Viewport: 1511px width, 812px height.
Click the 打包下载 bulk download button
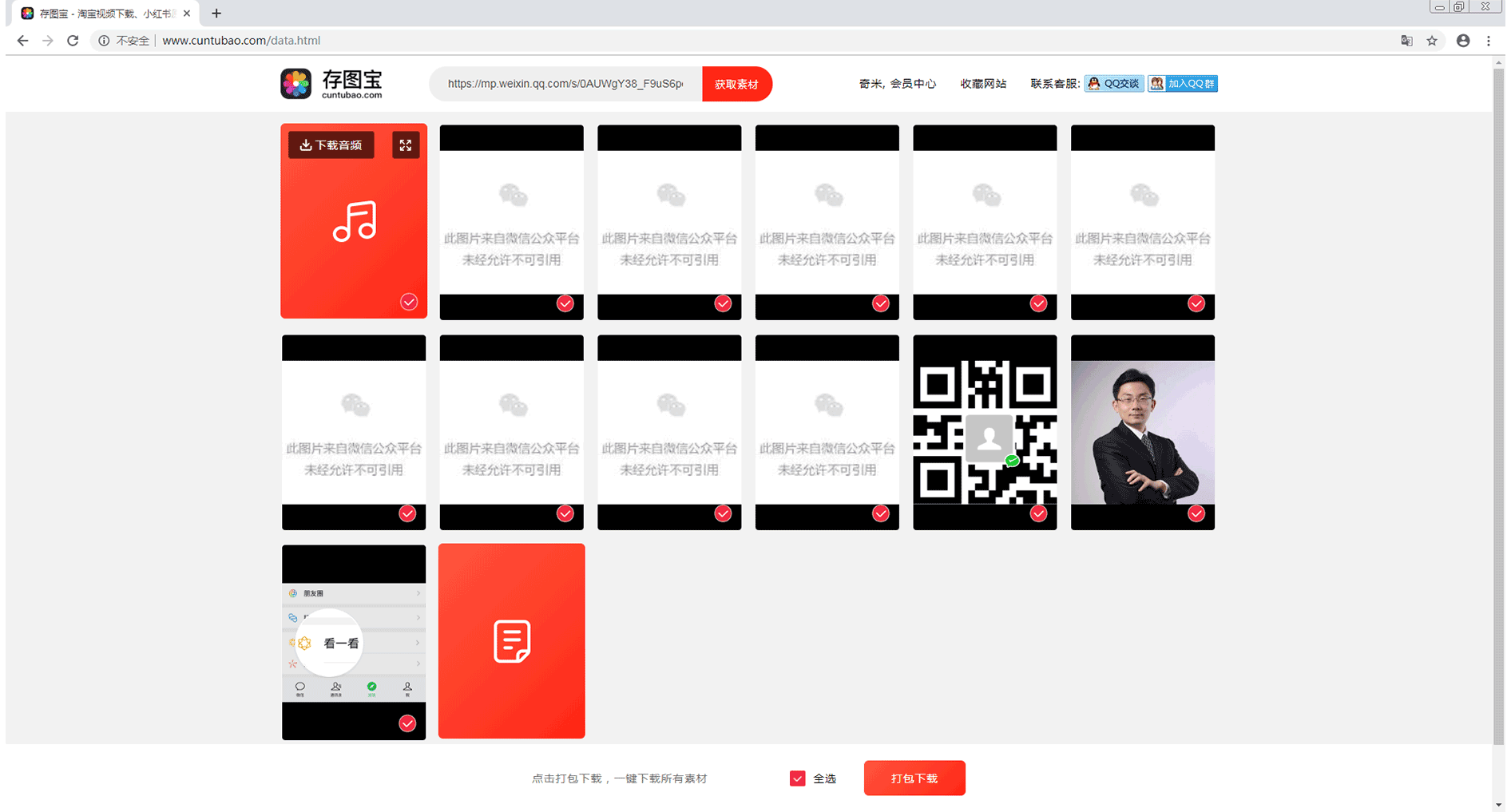(x=914, y=778)
